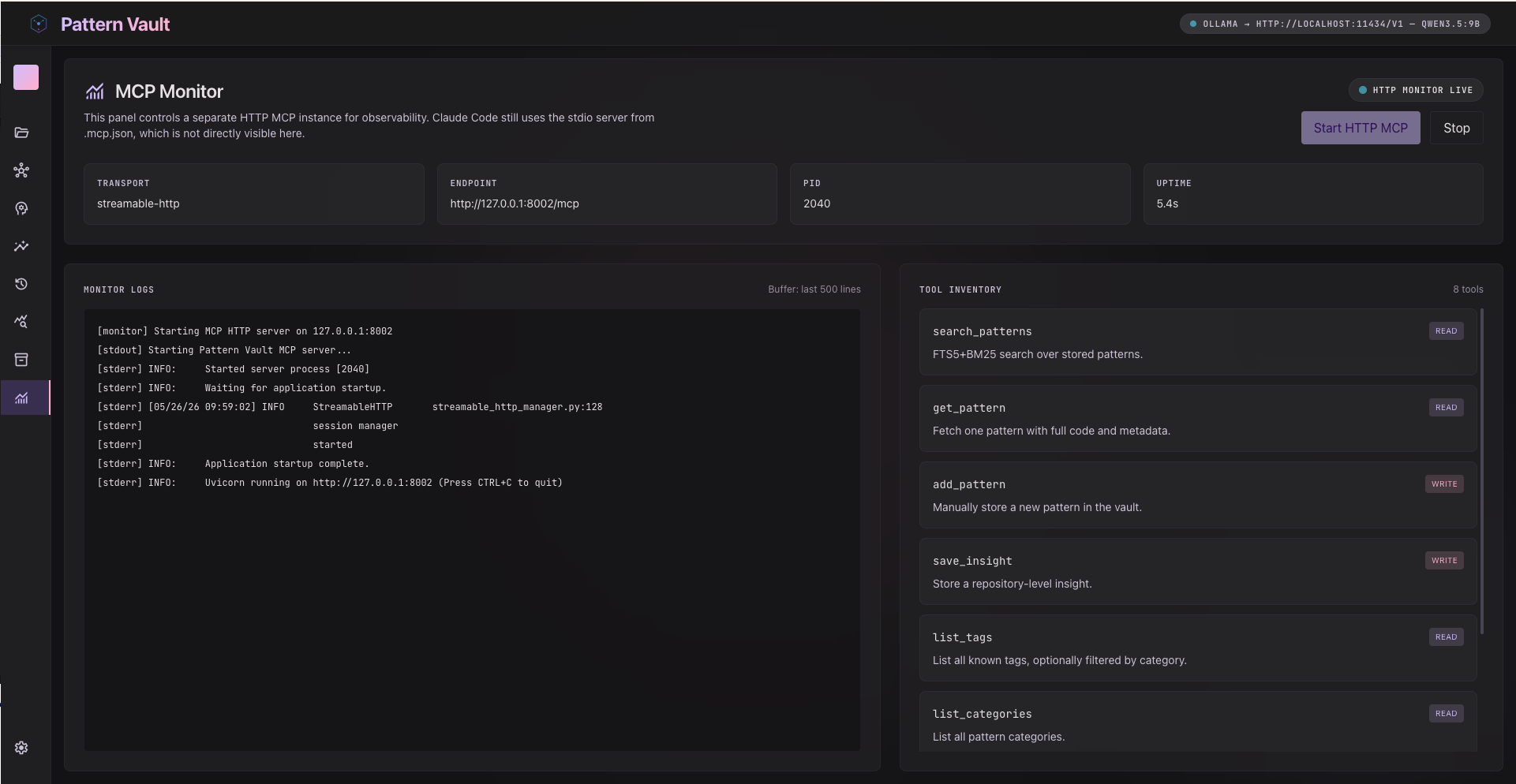Click 'FTS5+BM25 search over stored patterns' description
The image size is (1516, 784).
(1038, 354)
